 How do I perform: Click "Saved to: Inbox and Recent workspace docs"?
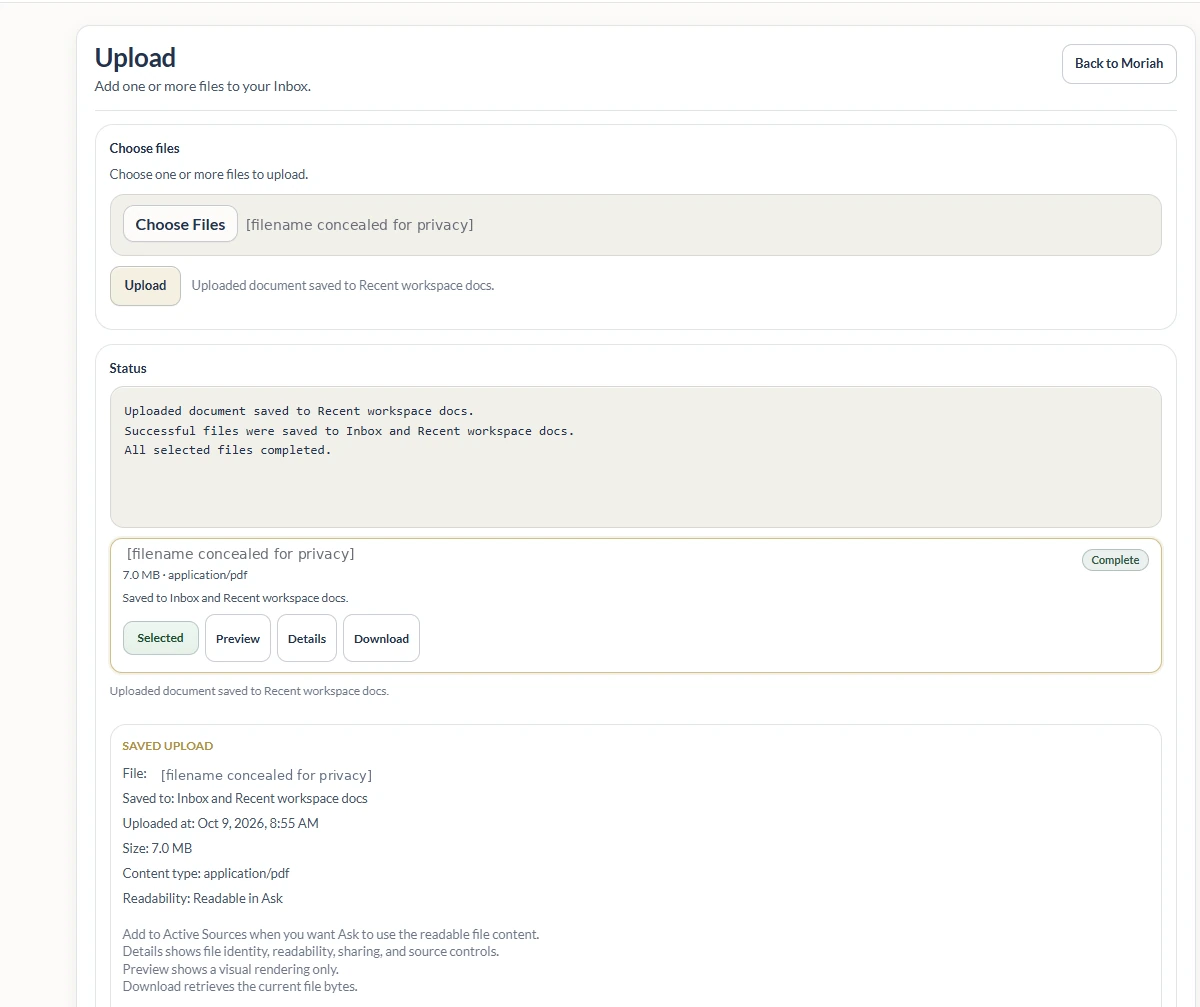coord(245,799)
